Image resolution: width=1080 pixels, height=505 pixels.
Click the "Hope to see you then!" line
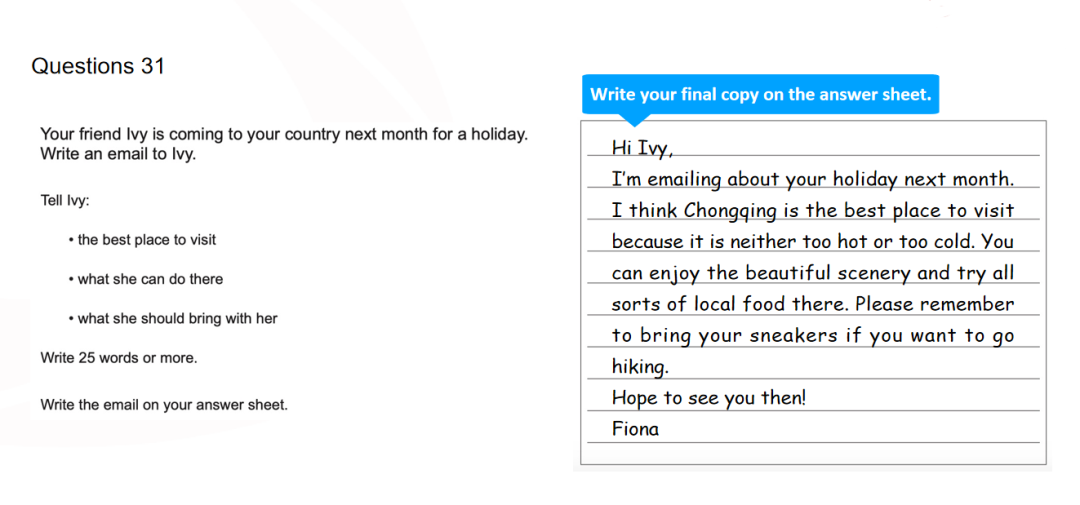pyautogui.click(x=708, y=398)
